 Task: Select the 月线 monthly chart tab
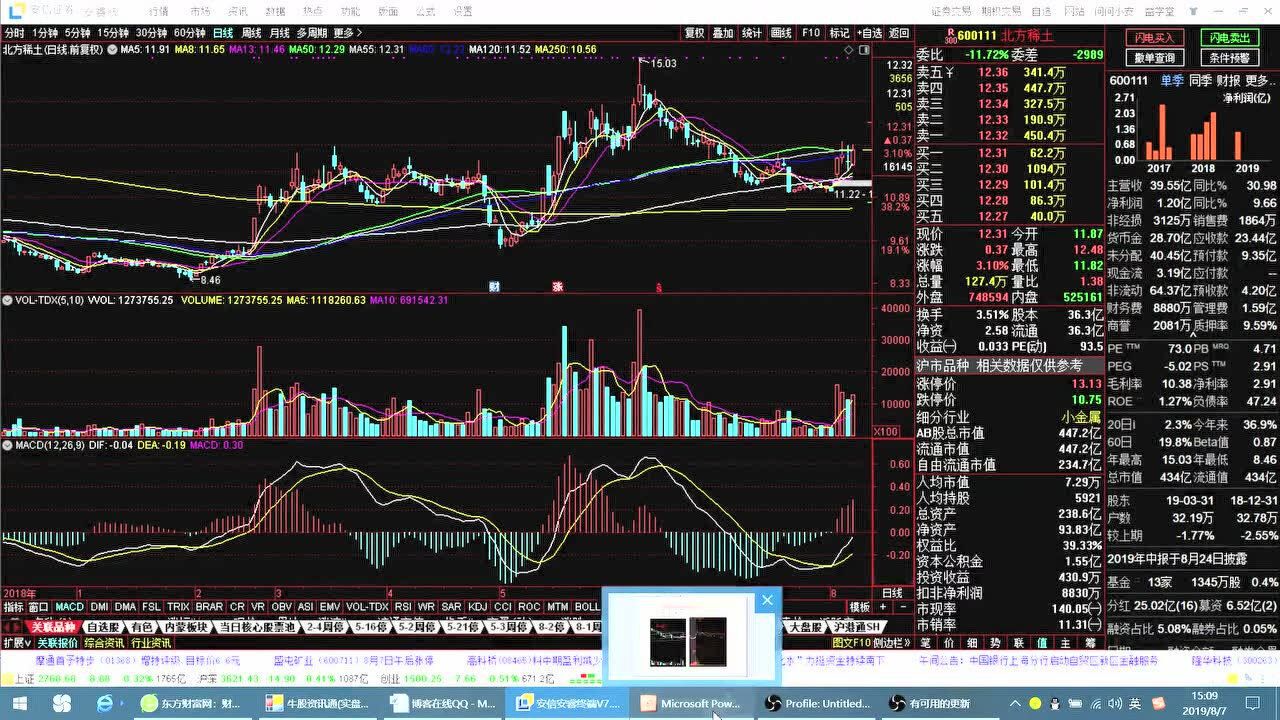click(x=279, y=33)
